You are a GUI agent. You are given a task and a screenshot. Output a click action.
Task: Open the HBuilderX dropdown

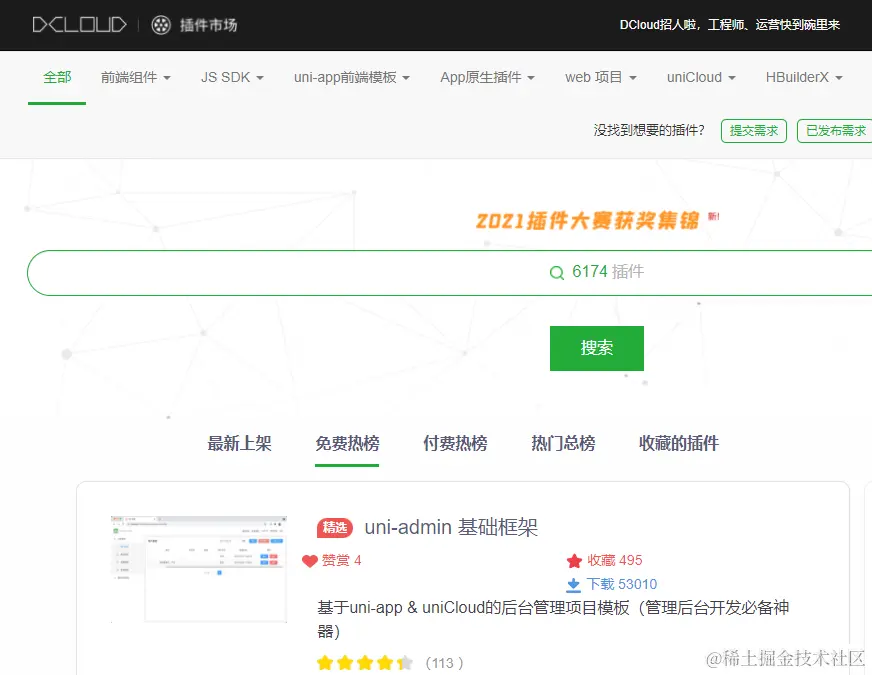(x=803, y=77)
